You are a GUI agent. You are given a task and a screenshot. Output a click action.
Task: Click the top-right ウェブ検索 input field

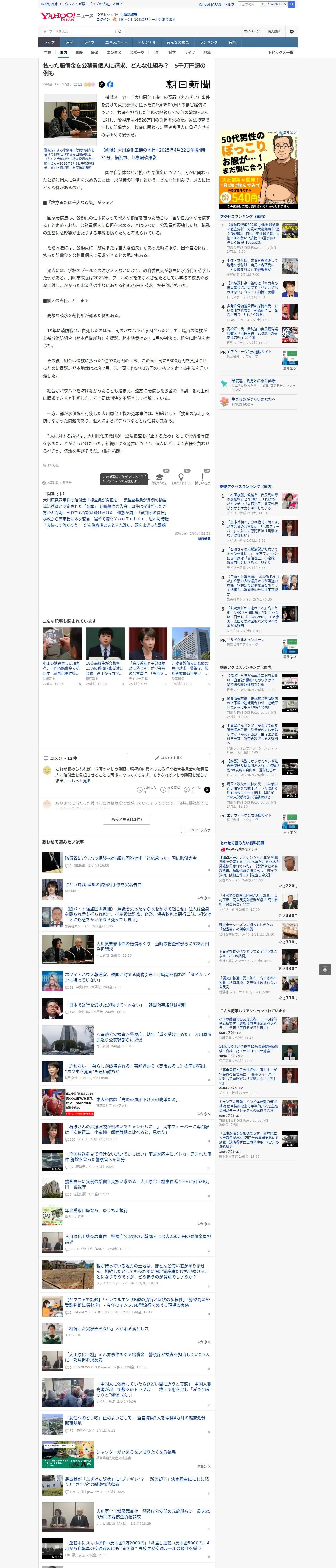tap(249, 4)
